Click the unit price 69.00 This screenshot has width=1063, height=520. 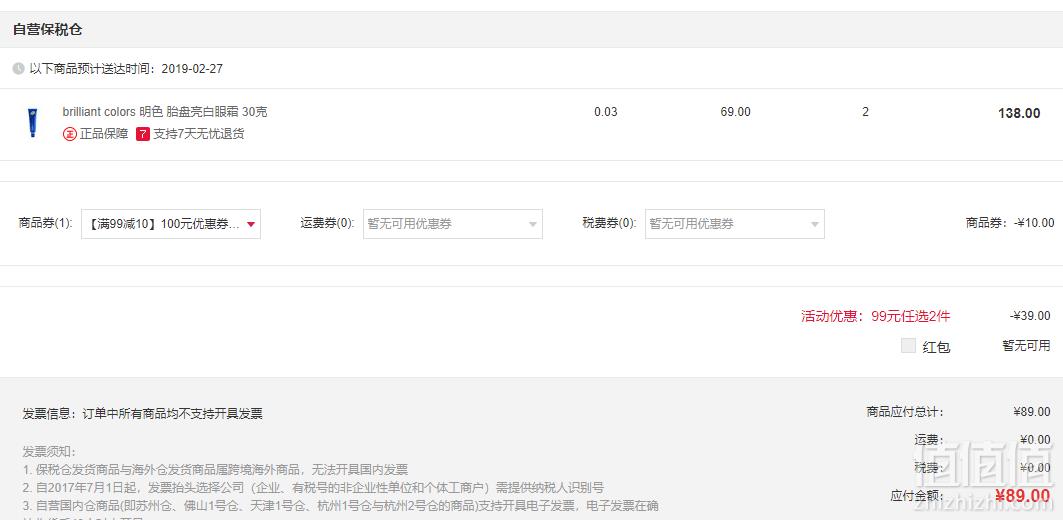[736, 112]
